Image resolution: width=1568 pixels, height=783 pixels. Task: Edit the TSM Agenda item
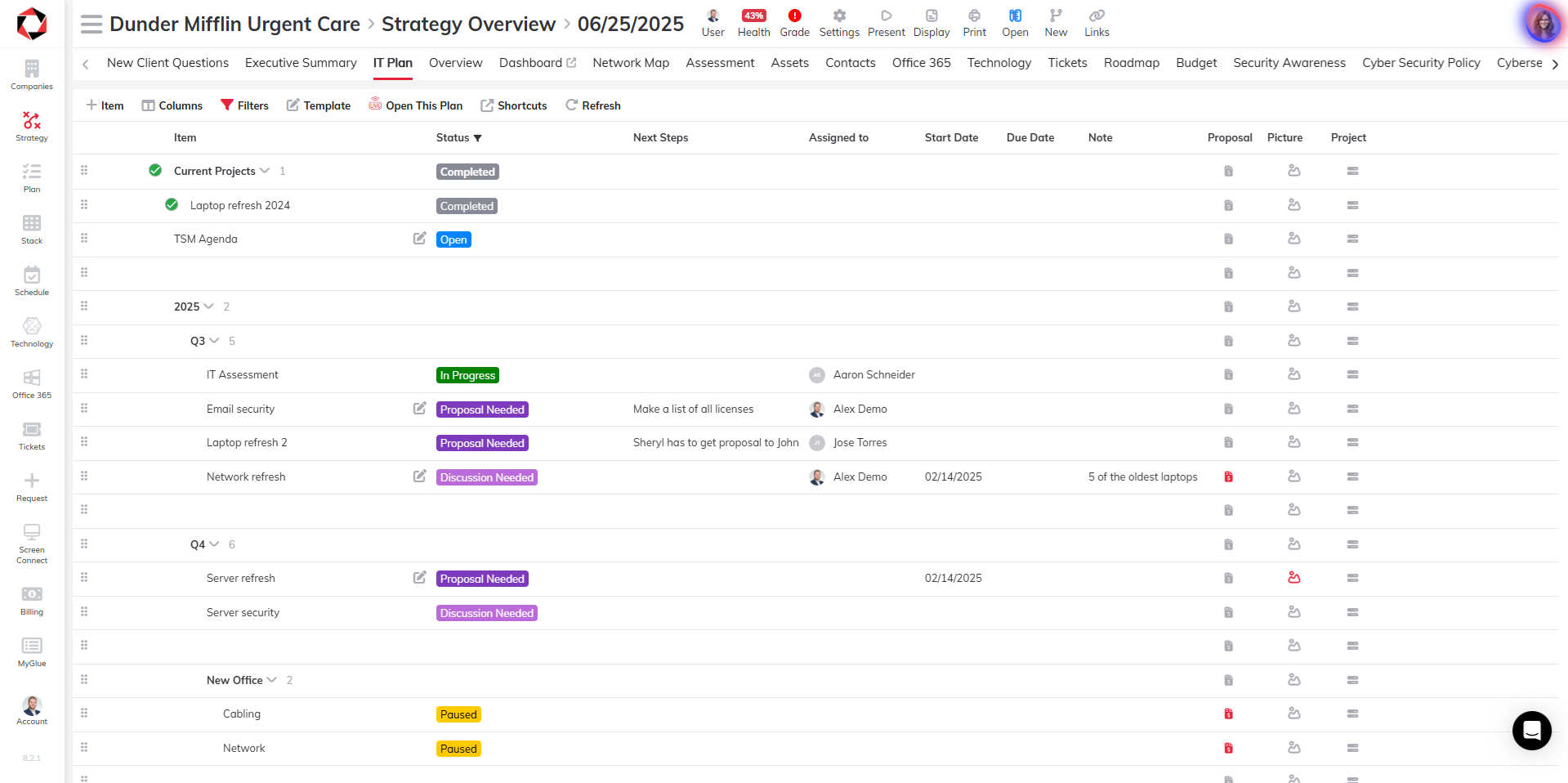(419, 239)
